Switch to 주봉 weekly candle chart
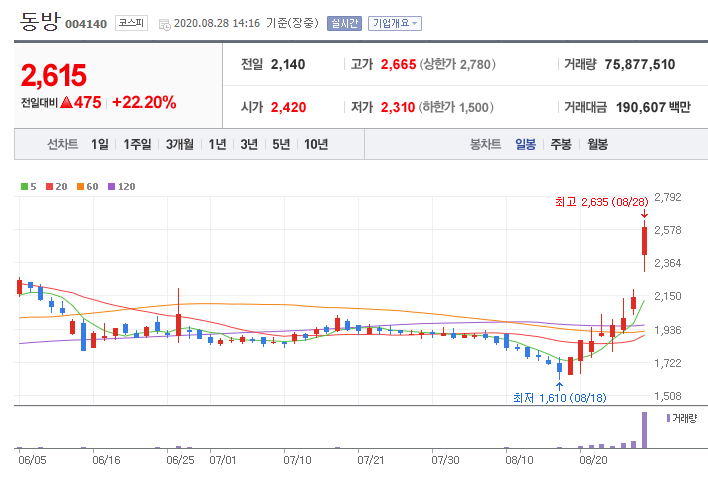This screenshot has height=481, width=708. 561,144
